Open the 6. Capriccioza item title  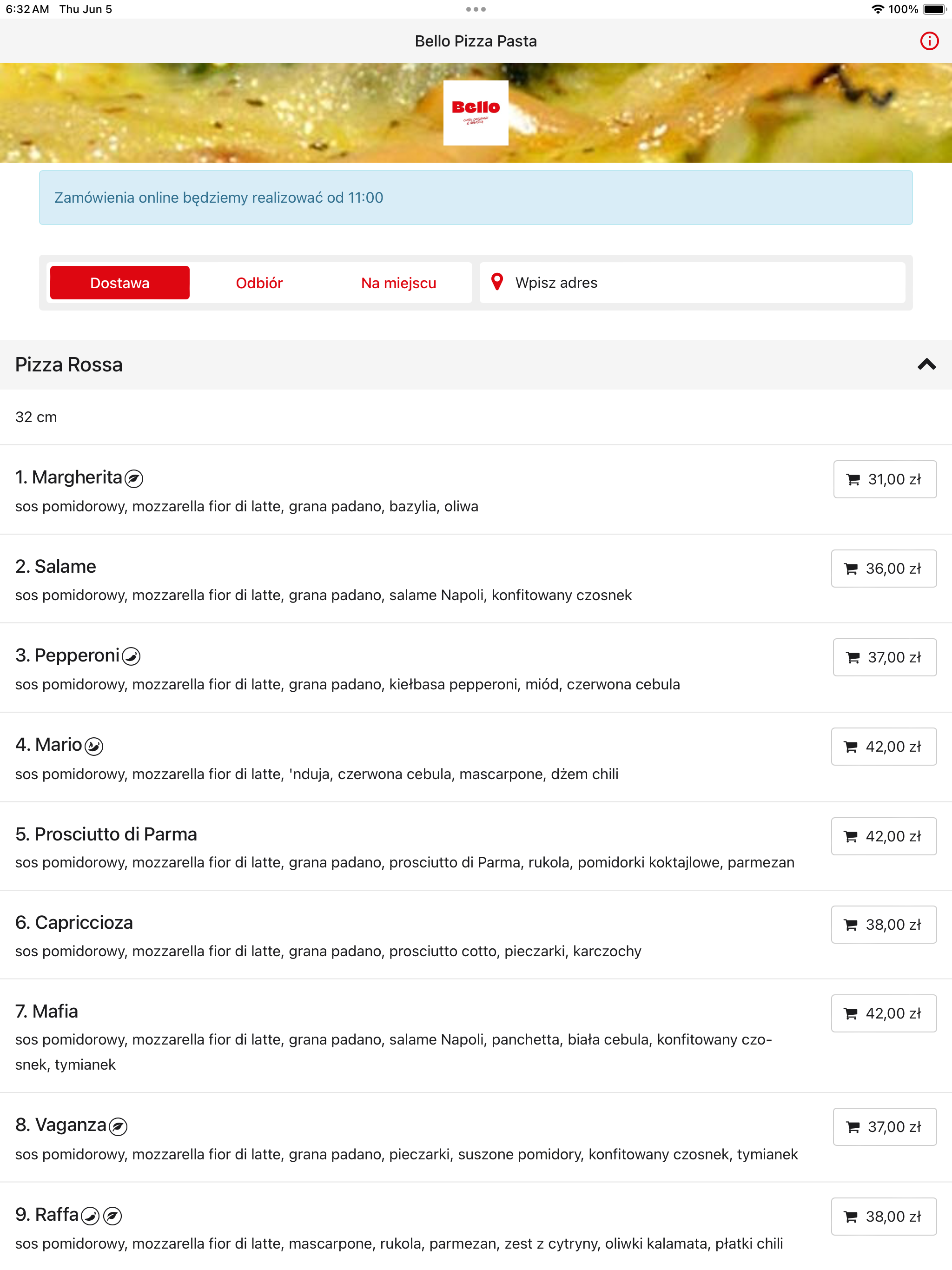74,923
